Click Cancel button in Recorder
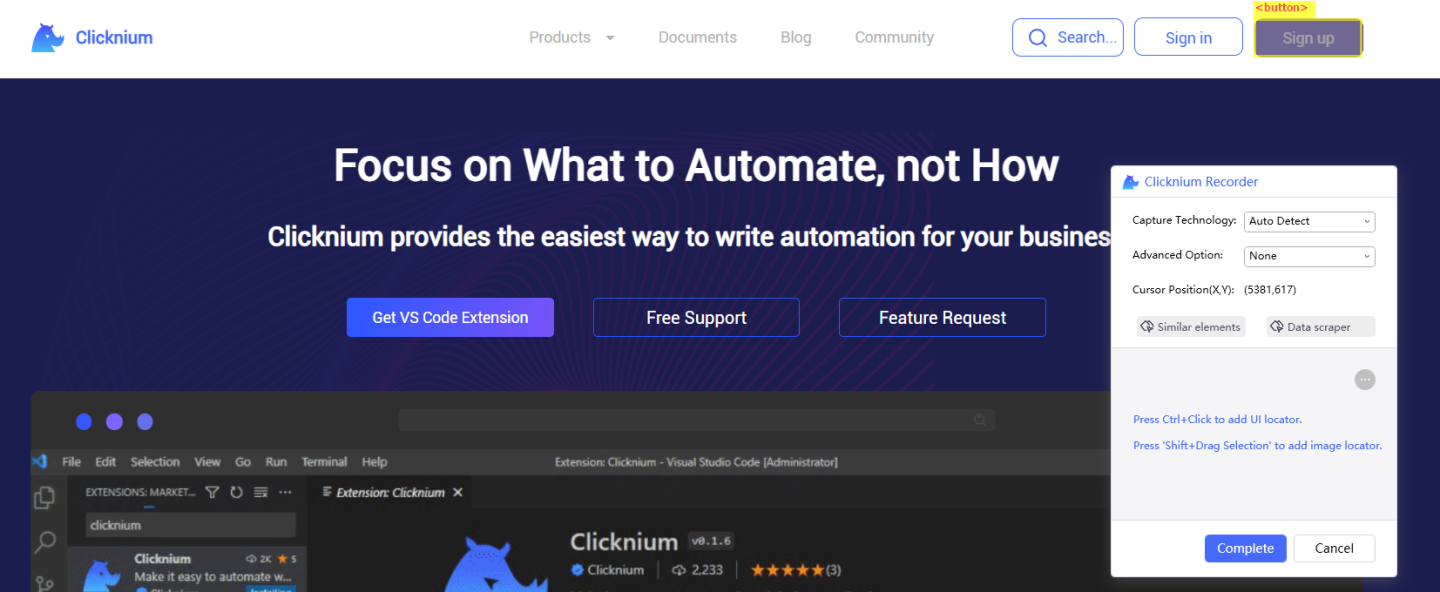This screenshot has height=592, width=1440. click(x=1334, y=548)
